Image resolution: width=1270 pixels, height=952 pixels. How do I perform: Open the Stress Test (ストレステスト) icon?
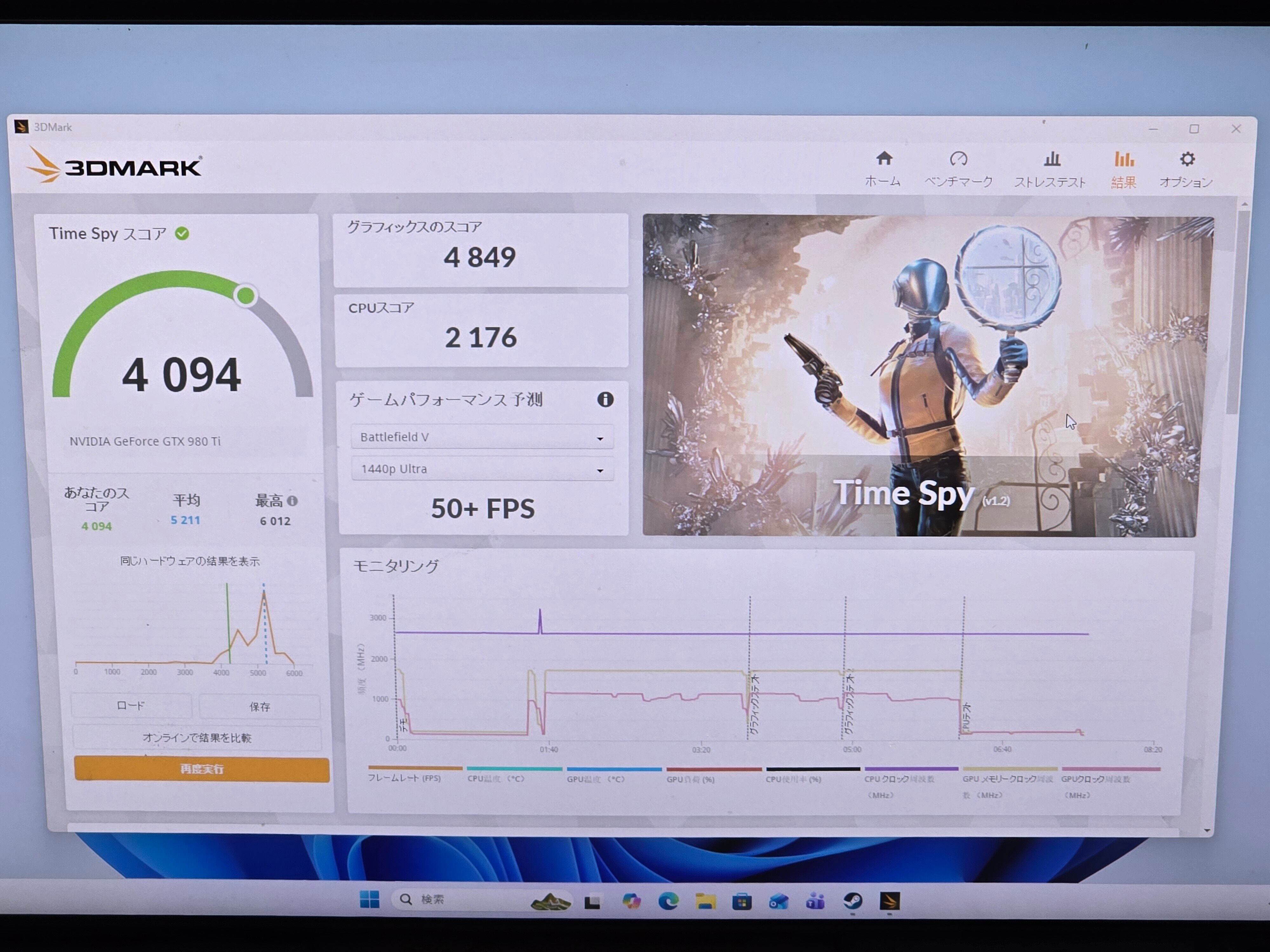pyautogui.click(x=1051, y=159)
